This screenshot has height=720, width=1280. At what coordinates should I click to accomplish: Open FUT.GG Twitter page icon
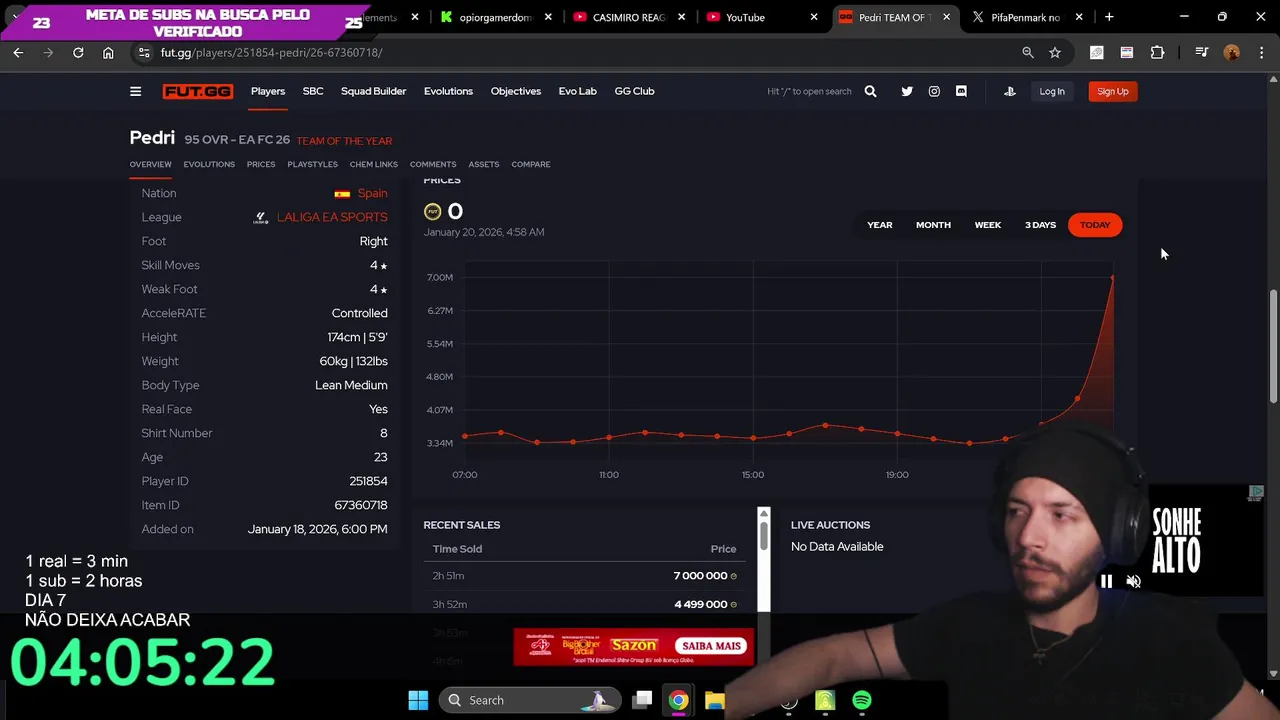[x=907, y=91]
